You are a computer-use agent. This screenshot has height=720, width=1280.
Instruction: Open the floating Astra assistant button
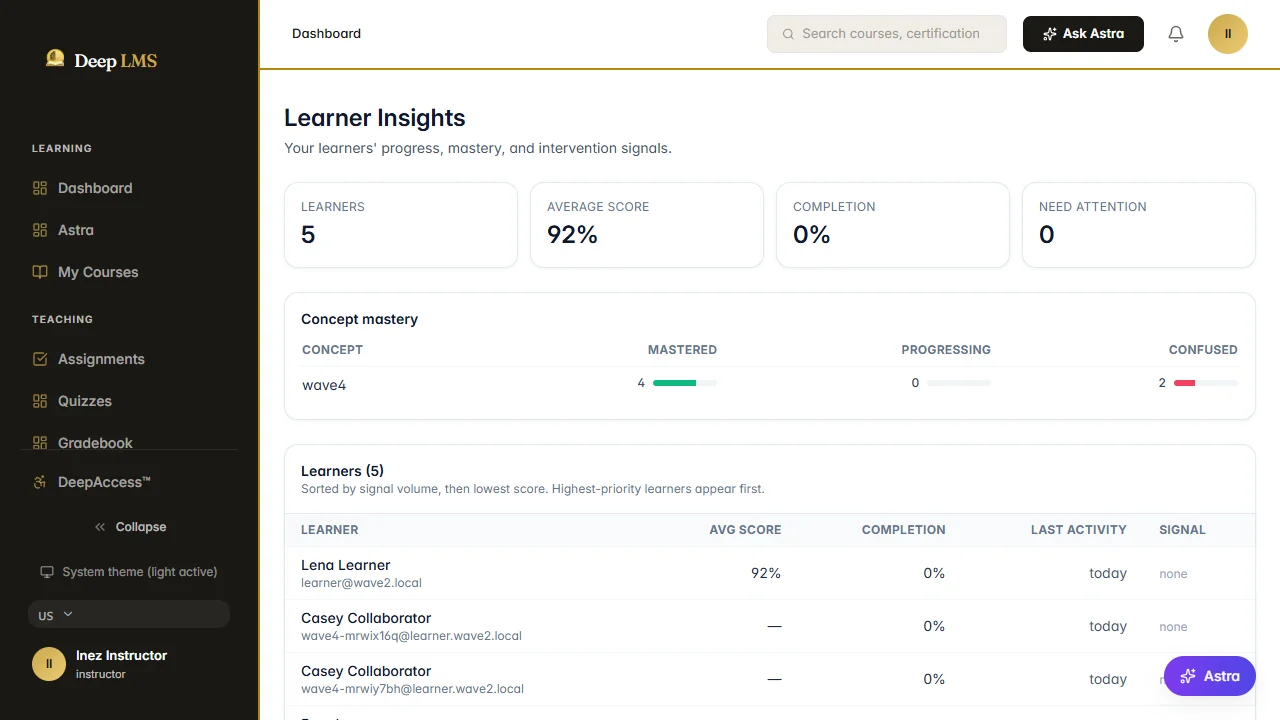point(1210,676)
